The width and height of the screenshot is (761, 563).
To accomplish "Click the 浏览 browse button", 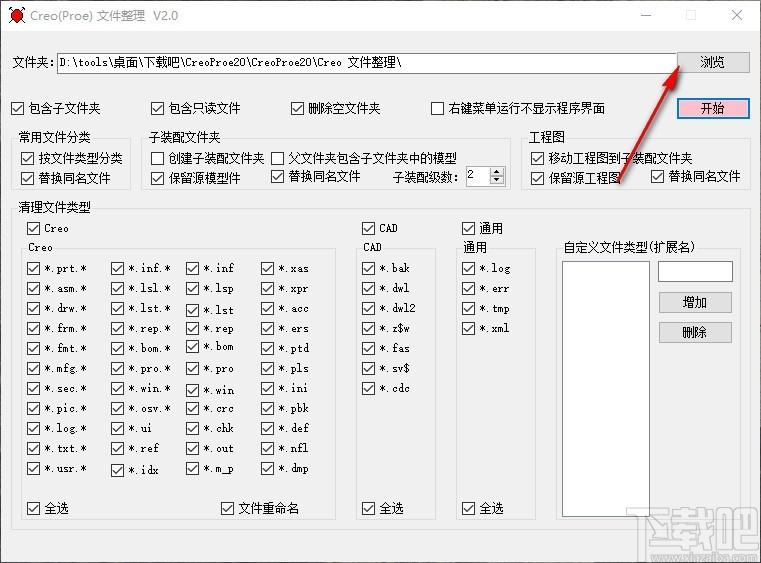I will (x=712, y=62).
